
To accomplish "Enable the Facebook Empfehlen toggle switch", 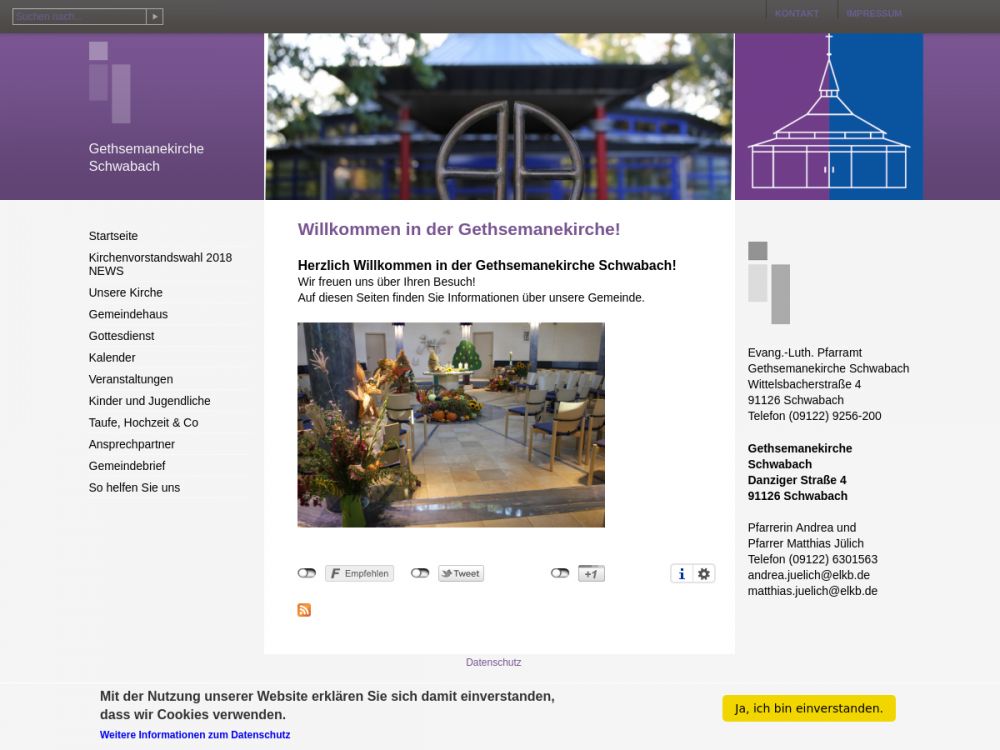I will pos(307,574).
